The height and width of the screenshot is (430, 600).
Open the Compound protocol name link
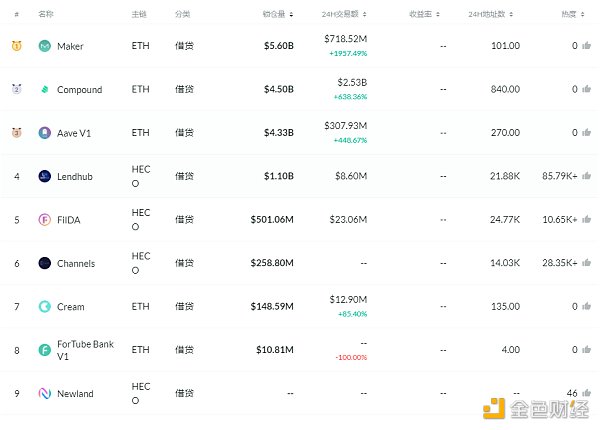tap(79, 90)
